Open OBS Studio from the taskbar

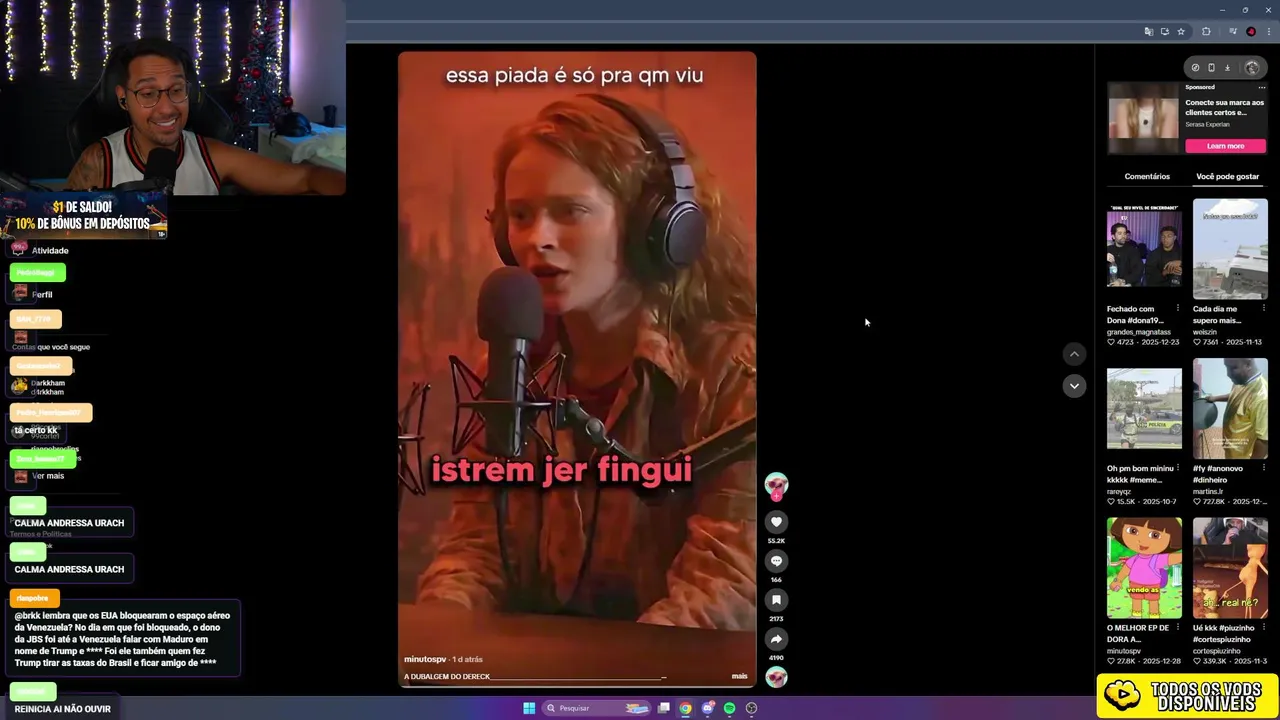coord(751,708)
